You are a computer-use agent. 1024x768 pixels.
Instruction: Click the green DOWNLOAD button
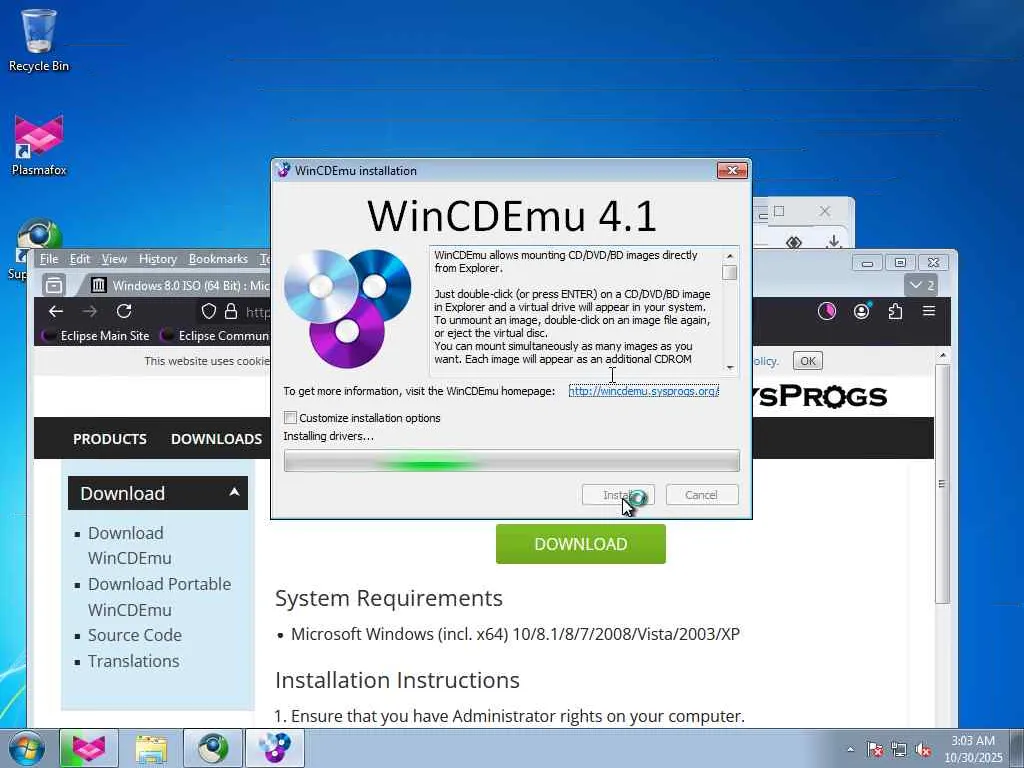click(x=581, y=544)
